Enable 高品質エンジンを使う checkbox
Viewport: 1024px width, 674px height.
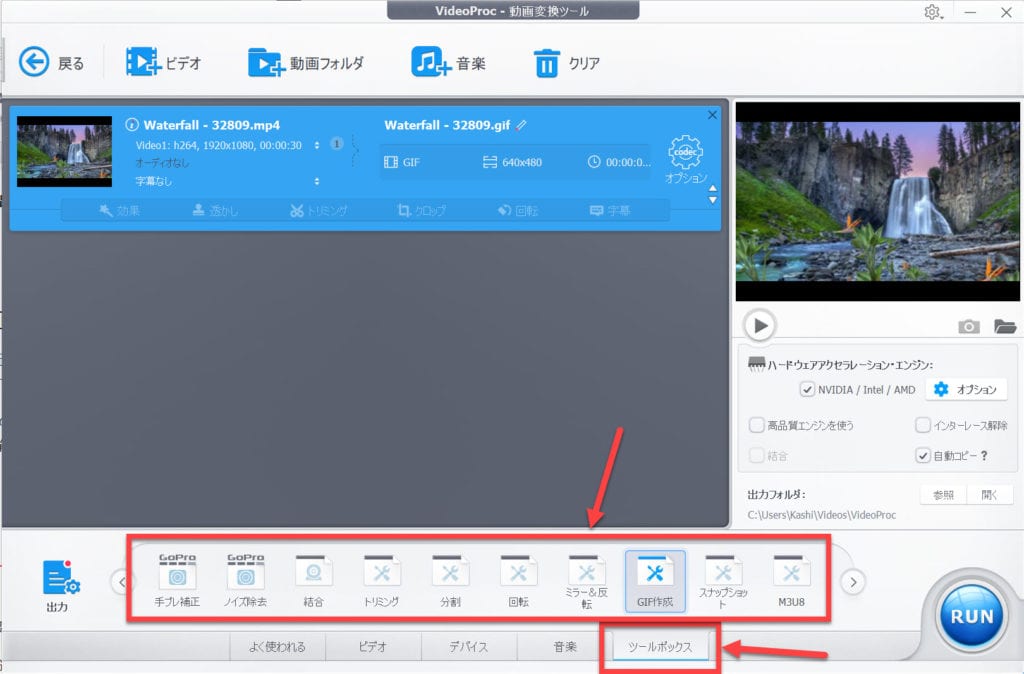(x=757, y=425)
